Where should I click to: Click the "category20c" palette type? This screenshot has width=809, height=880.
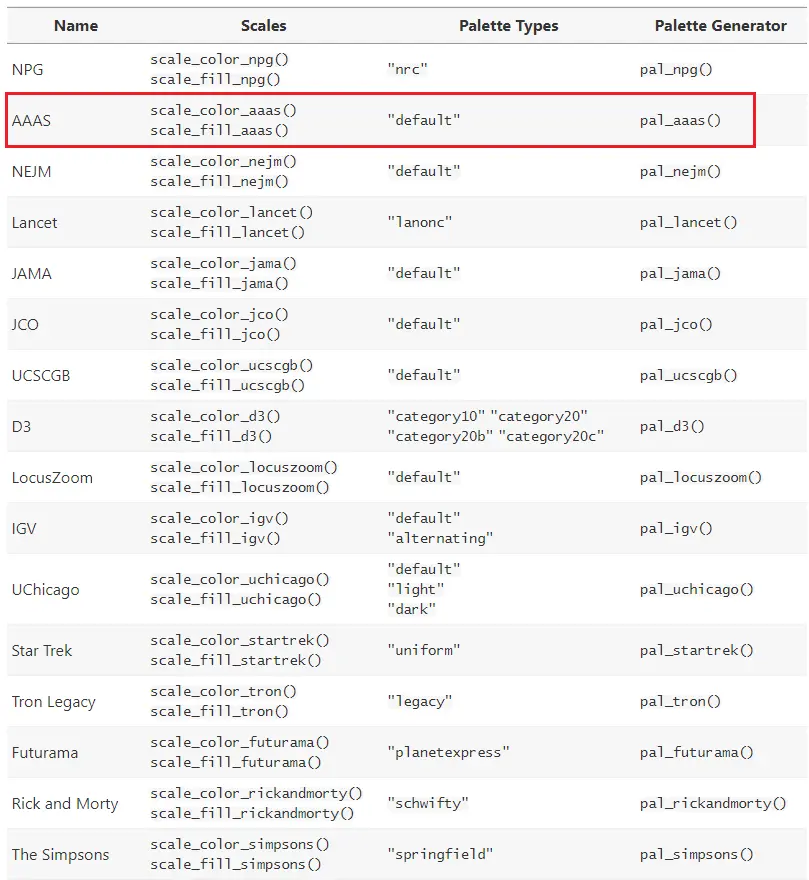(x=551, y=437)
